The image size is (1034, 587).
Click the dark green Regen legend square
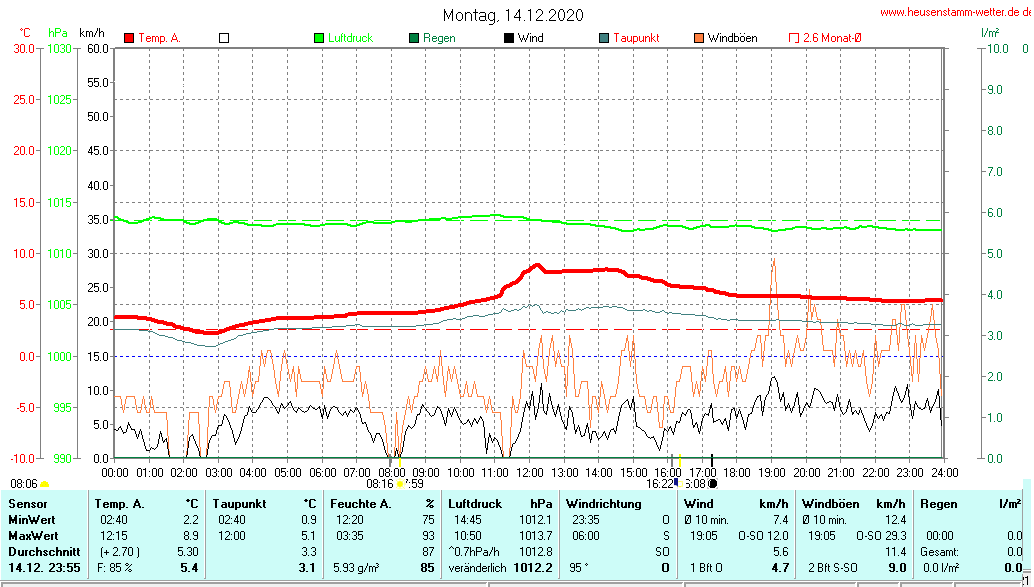click(x=414, y=38)
